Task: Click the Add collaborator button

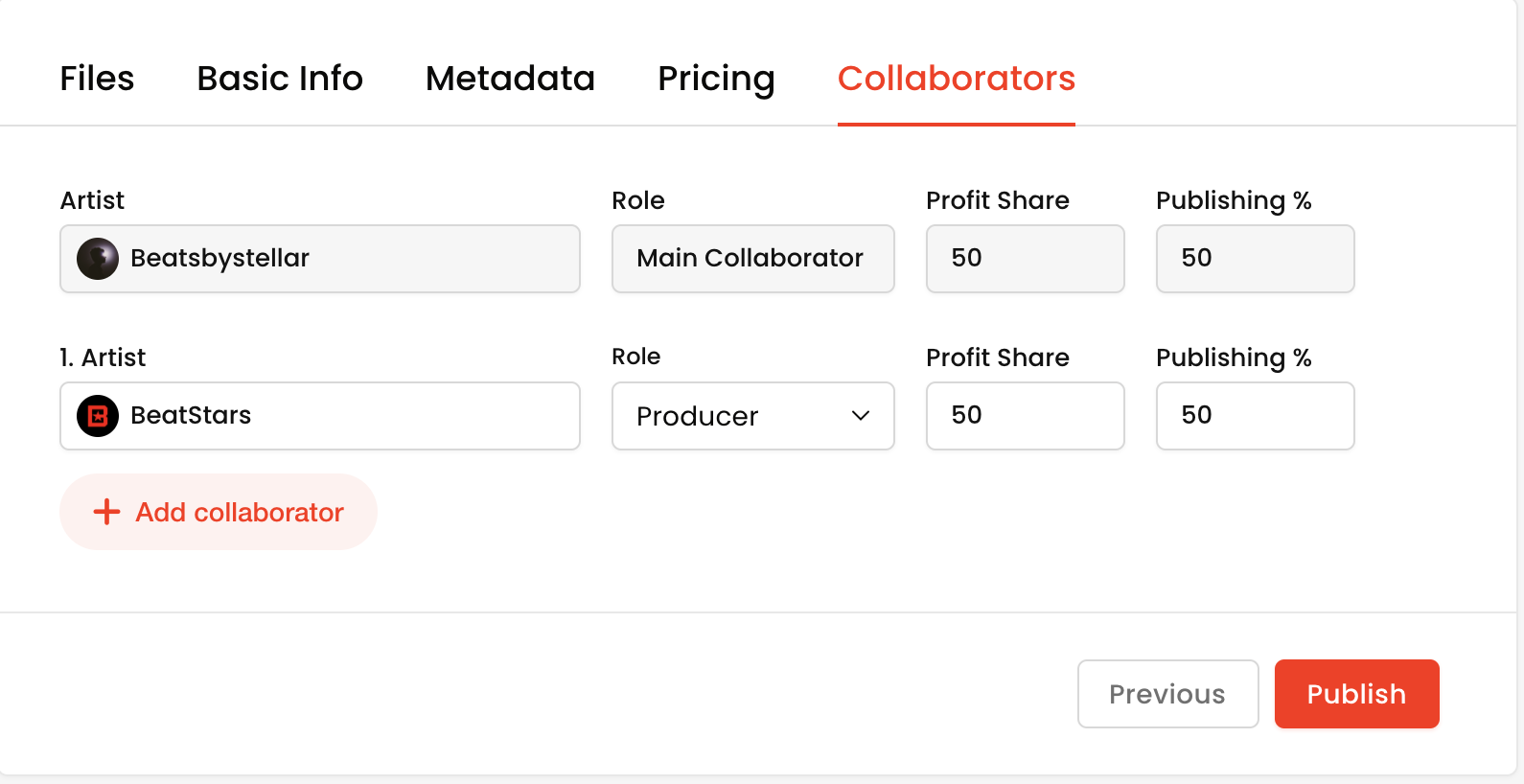Action: pos(219,512)
